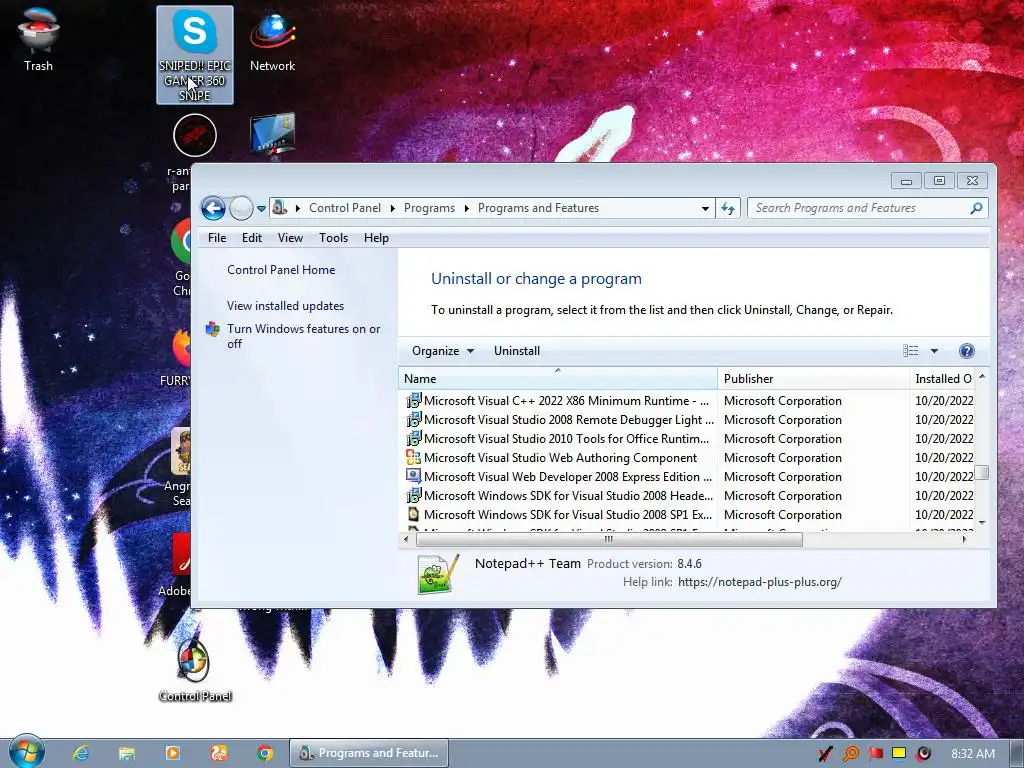Go to Control Panel Home
The image size is (1024, 768).
(281, 270)
